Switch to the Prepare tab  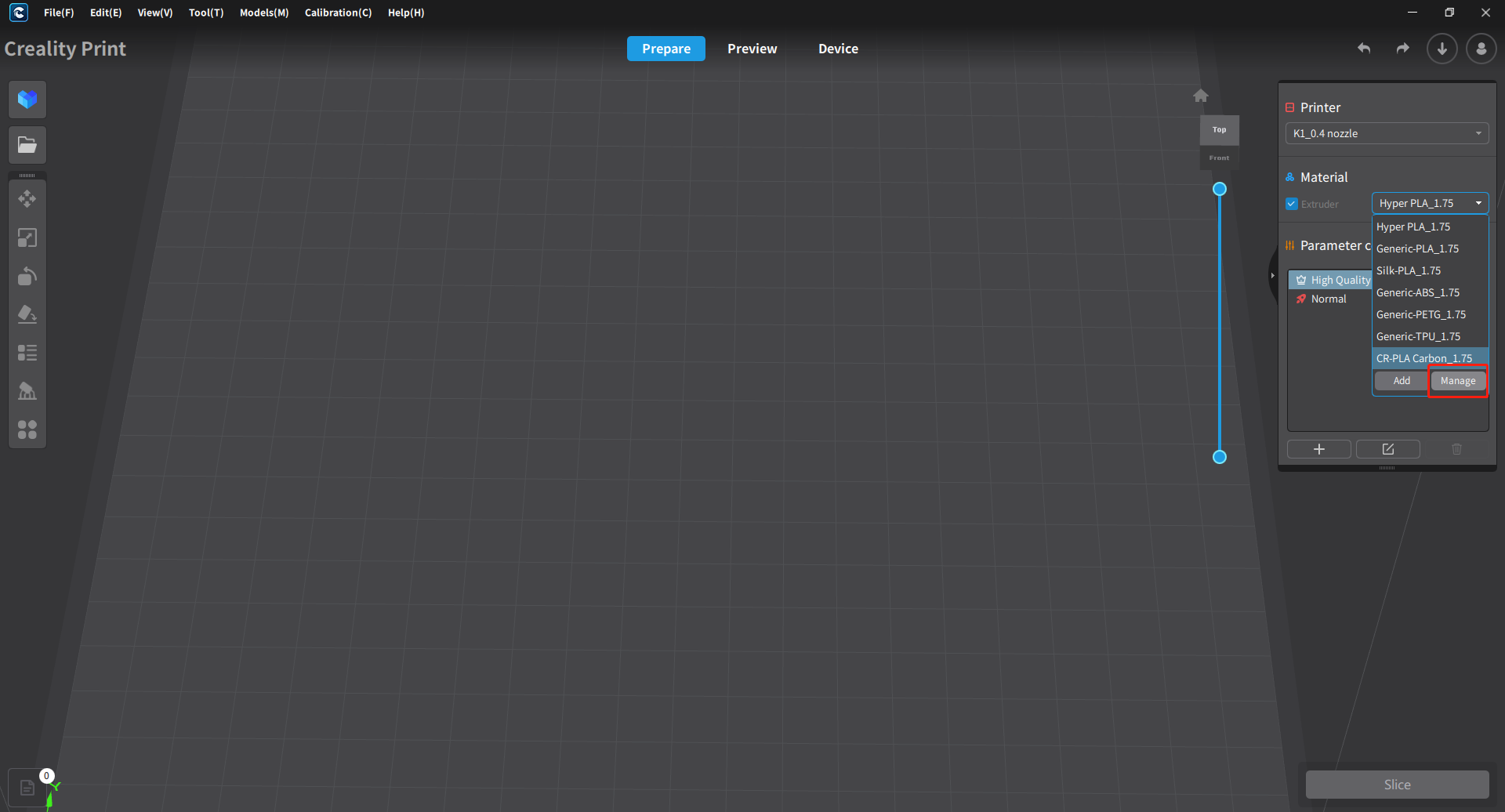click(666, 49)
